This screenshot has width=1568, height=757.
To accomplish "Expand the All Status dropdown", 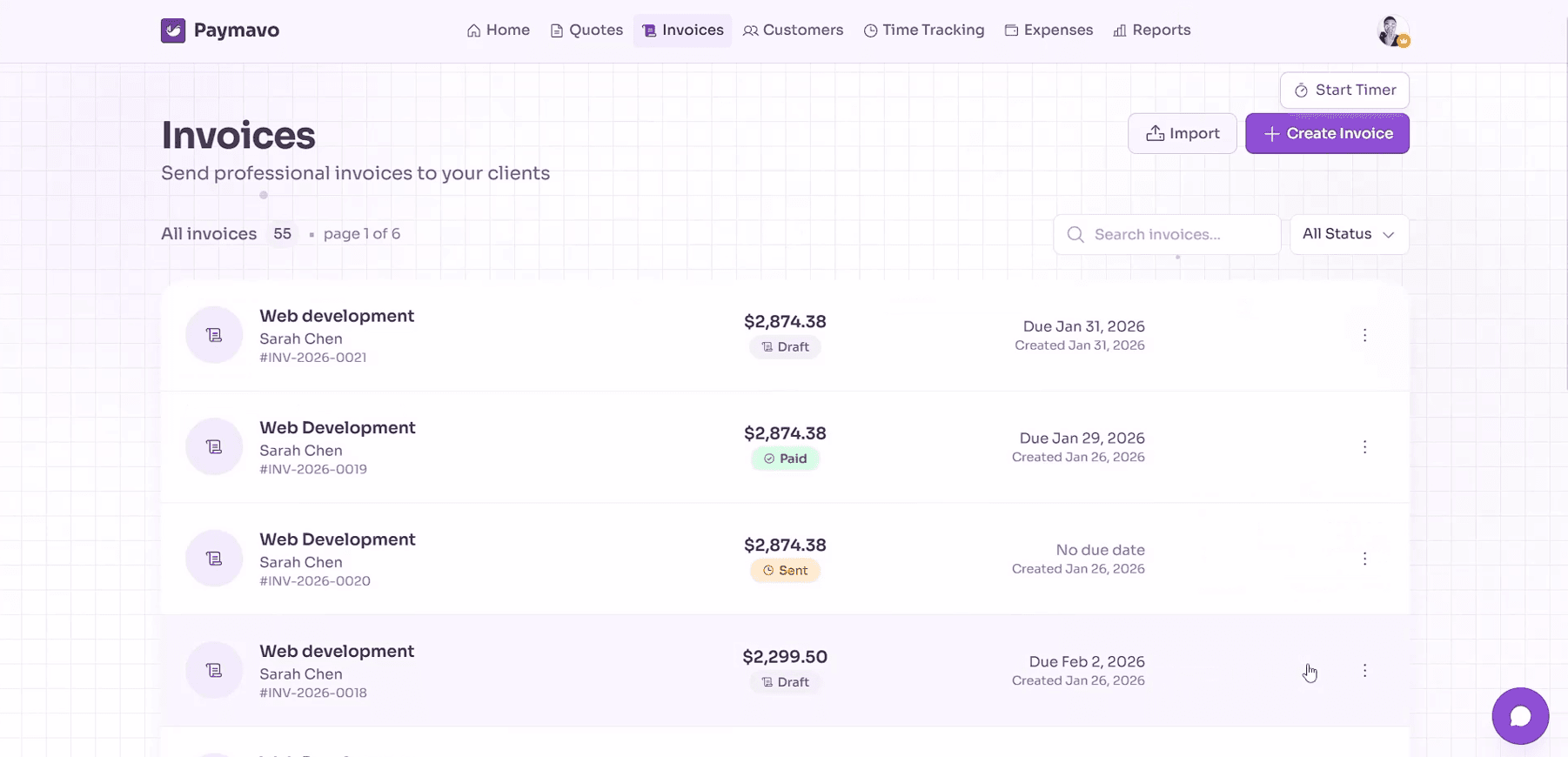I will tap(1349, 235).
